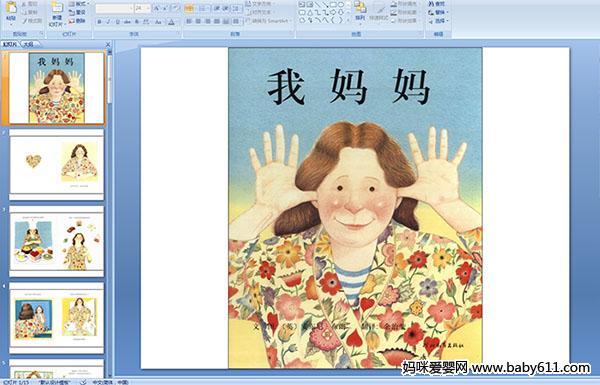
Task: Click the Reset slide button
Action: [x=77, y=12]
